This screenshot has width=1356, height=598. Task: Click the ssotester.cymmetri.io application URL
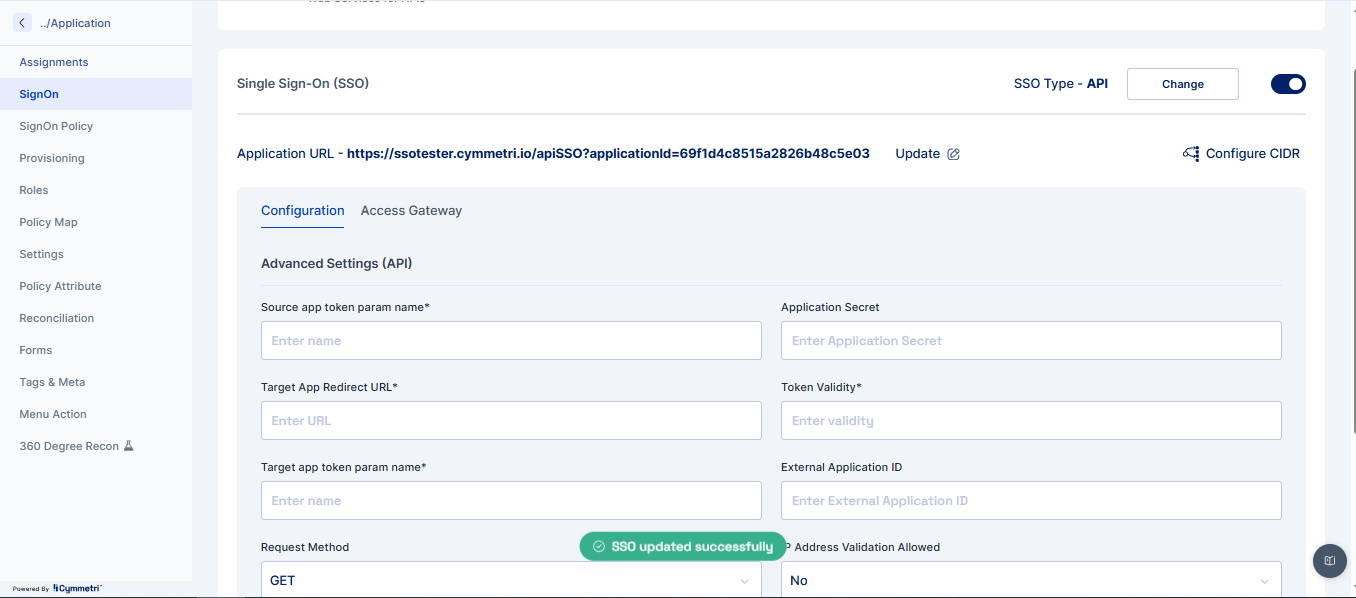pos(608,154)
